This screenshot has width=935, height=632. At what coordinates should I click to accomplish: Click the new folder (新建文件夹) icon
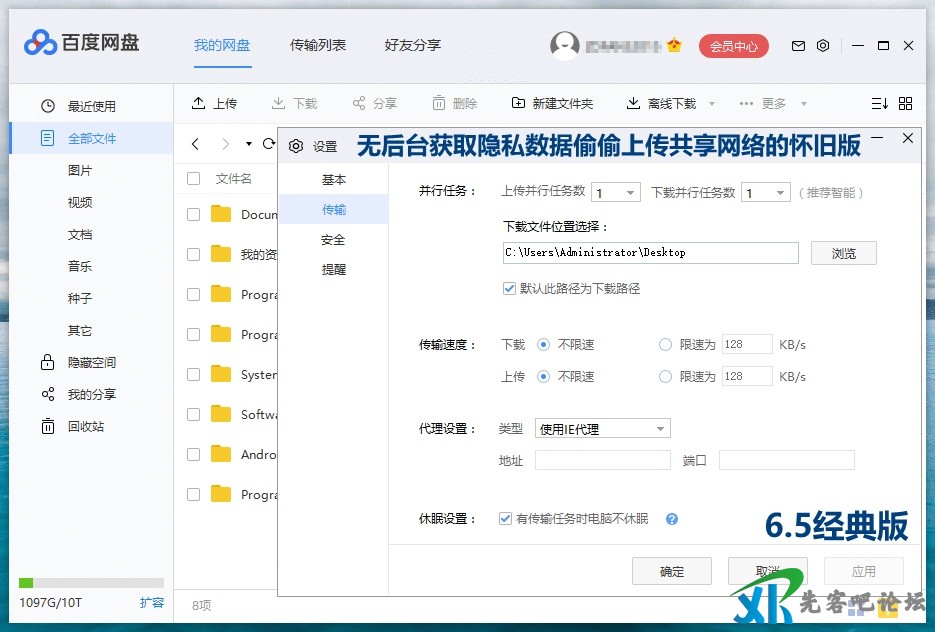click(x=518, y=103)
